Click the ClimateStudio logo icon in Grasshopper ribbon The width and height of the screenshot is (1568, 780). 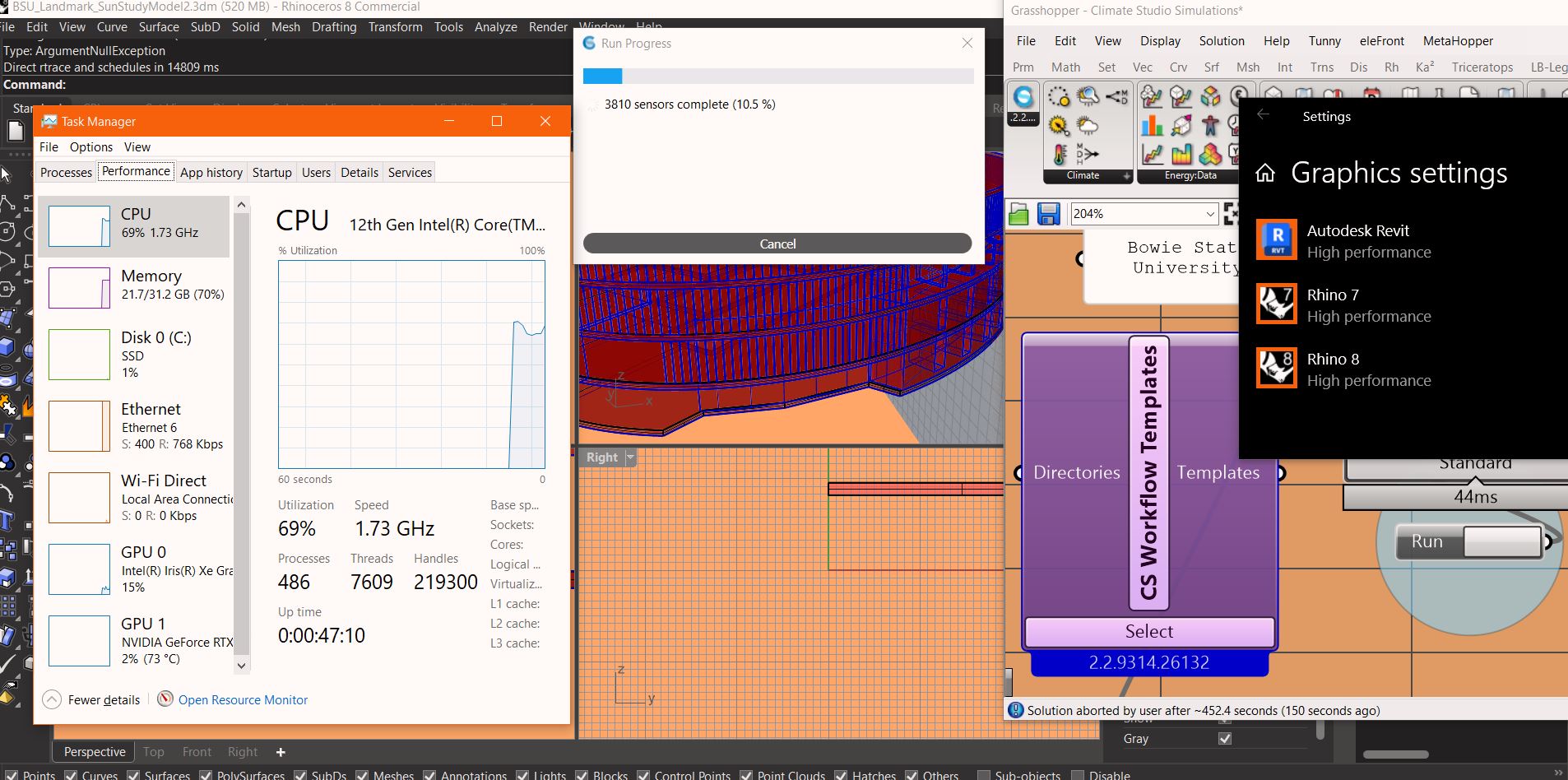click(1023, 97)
